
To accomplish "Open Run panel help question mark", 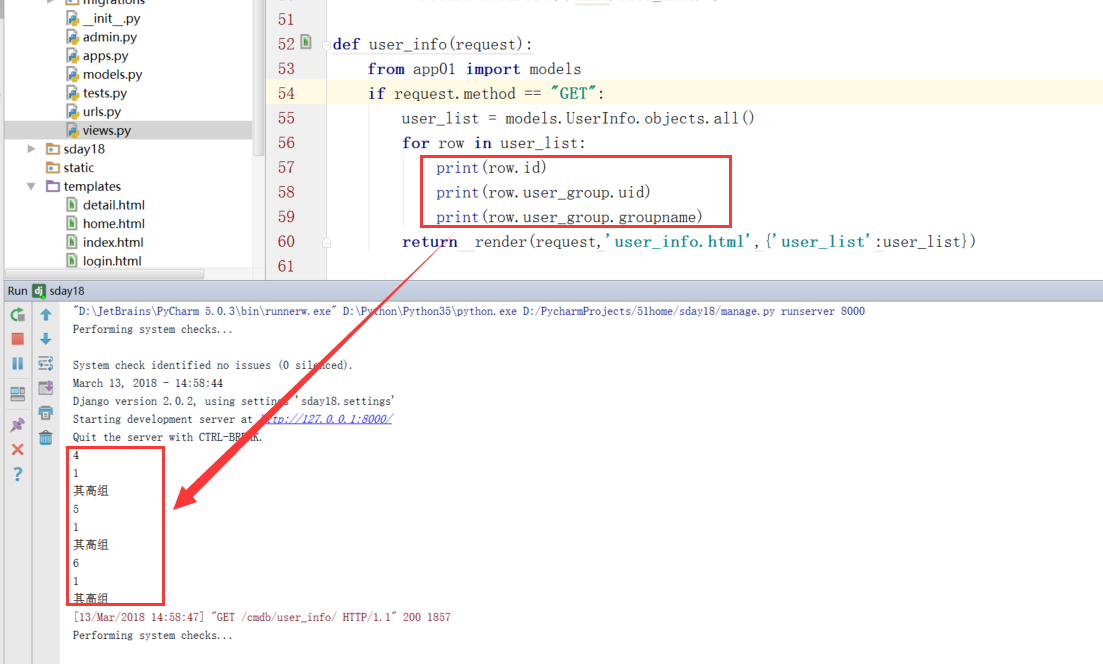I will point(18,474).
